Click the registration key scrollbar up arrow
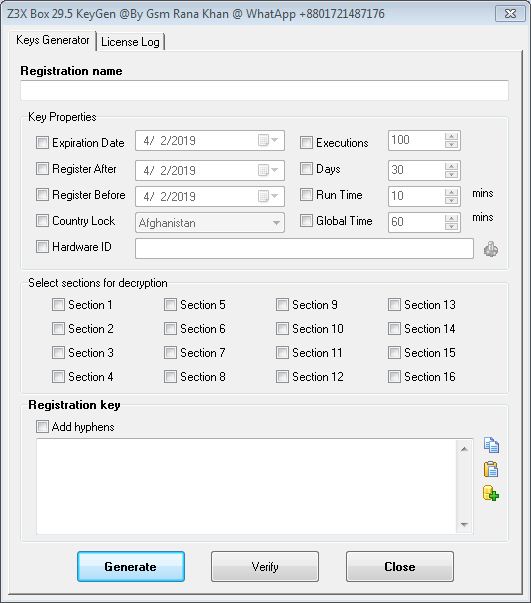The width and height of the screenshot is (531, 603). (x=464, y=448)
